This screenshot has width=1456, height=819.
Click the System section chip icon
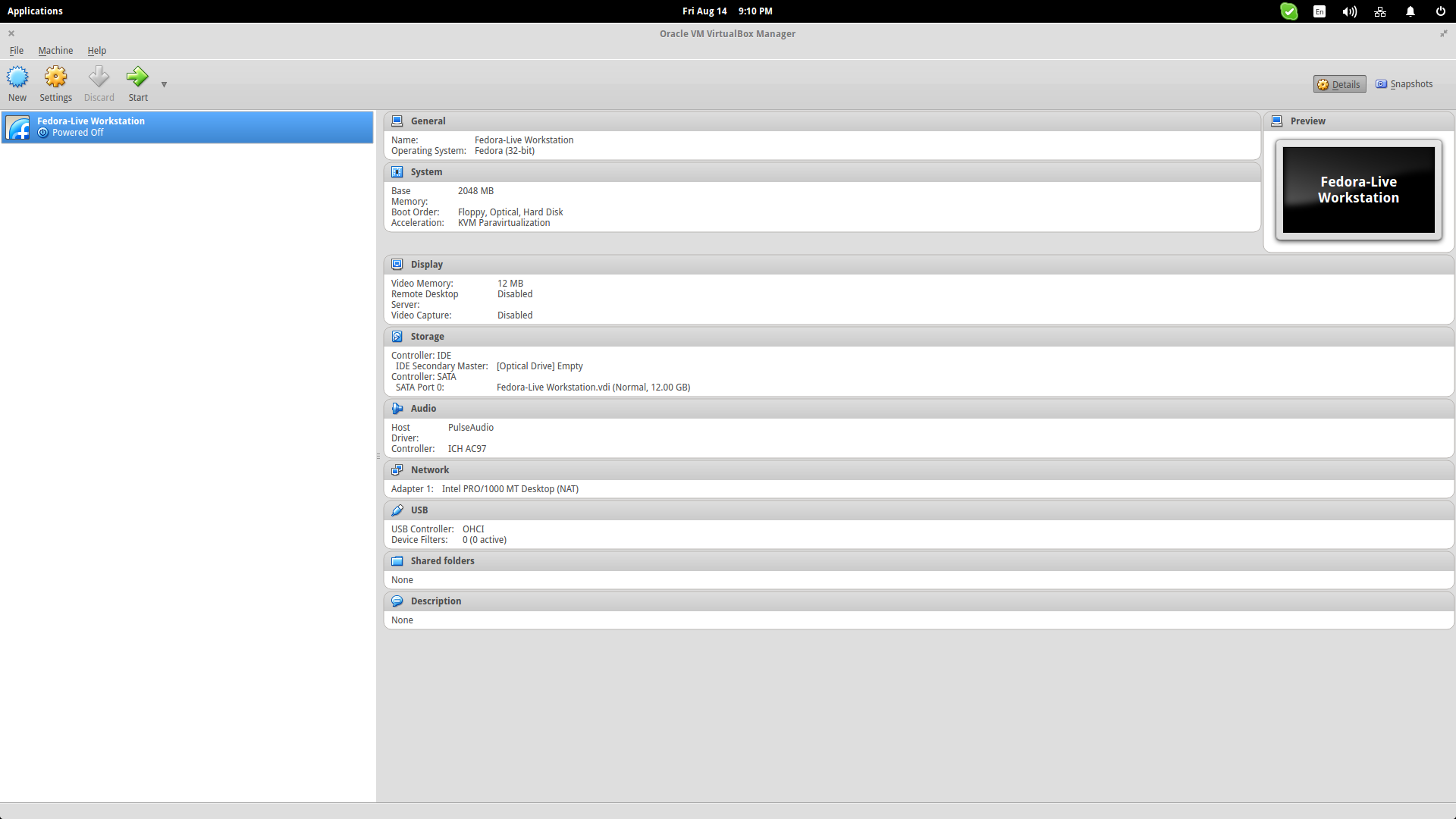[397, 171]
